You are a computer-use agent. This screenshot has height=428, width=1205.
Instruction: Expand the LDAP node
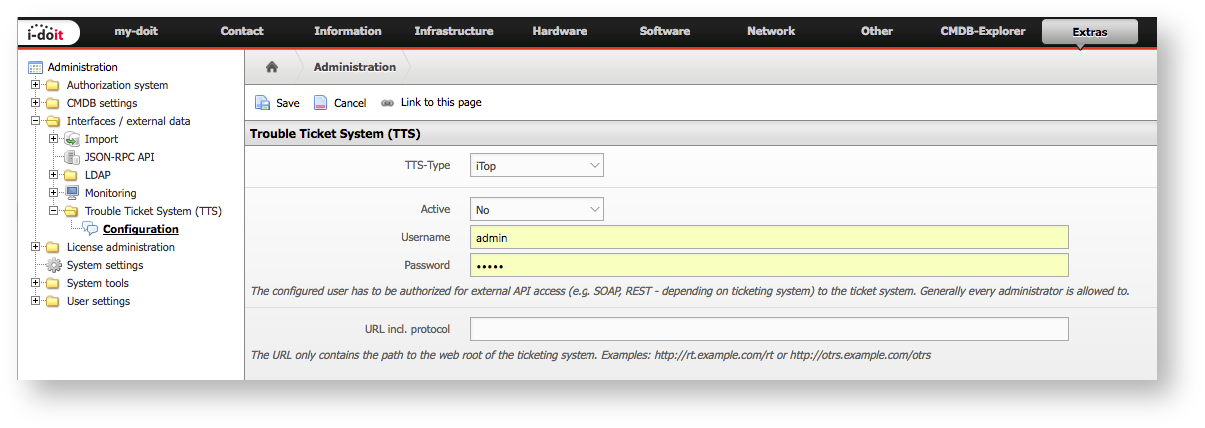pyautogui.click(x=54, y=175)
